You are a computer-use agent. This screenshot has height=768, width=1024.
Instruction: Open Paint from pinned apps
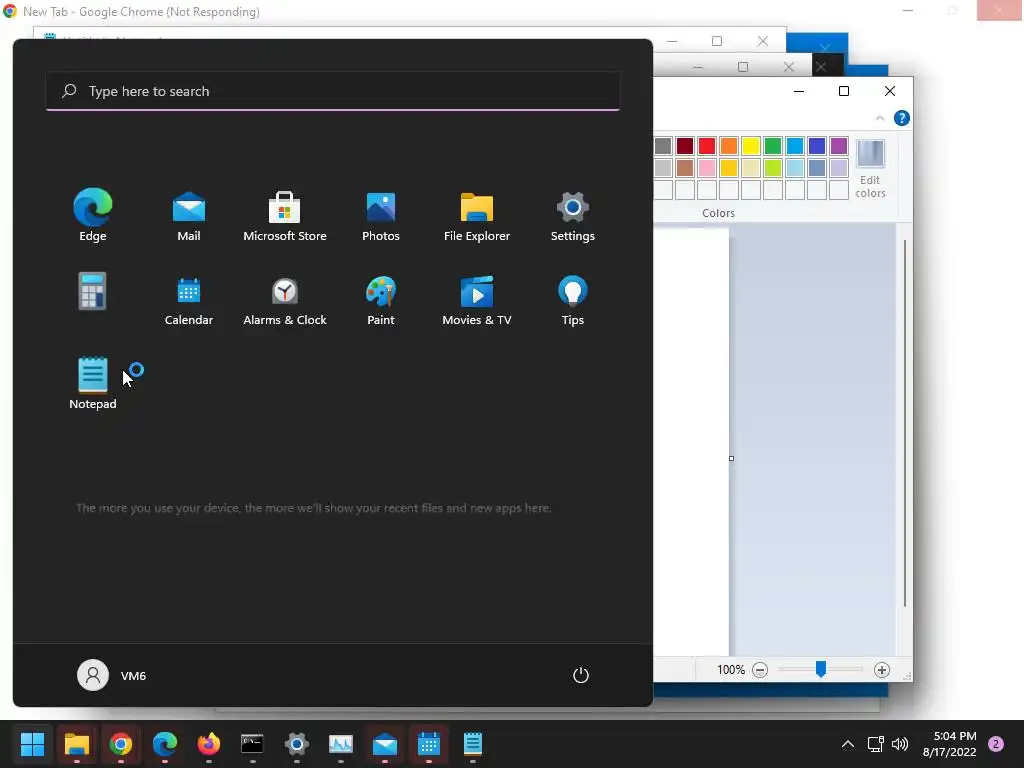381,300
